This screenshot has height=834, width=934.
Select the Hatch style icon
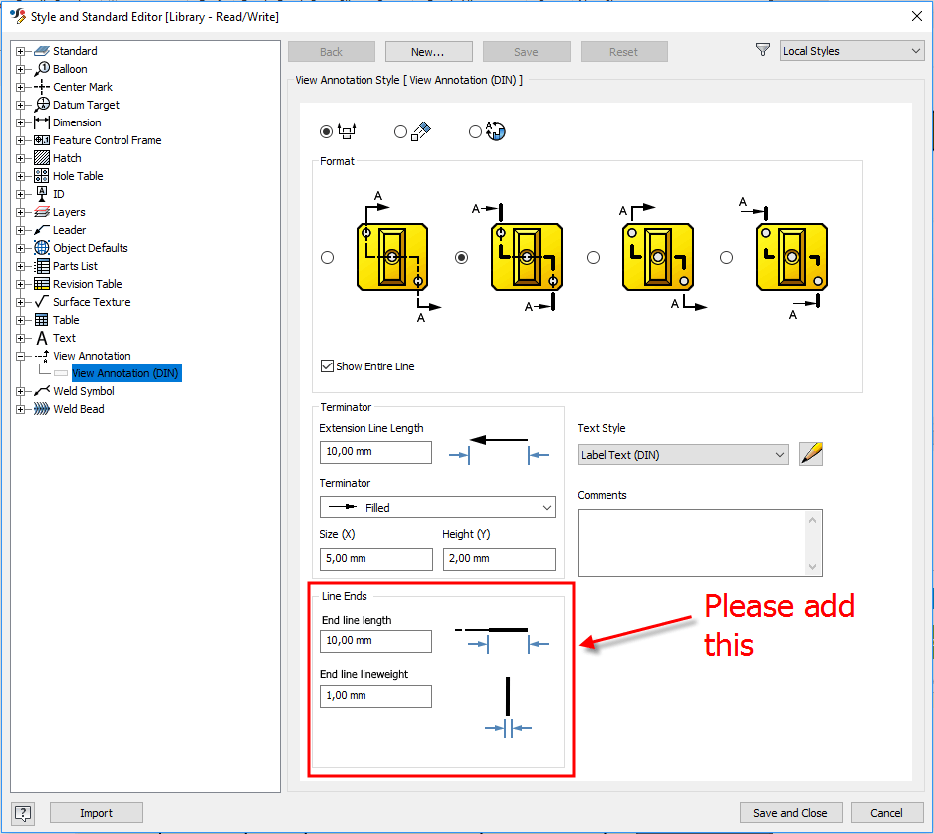pos(40,158)
